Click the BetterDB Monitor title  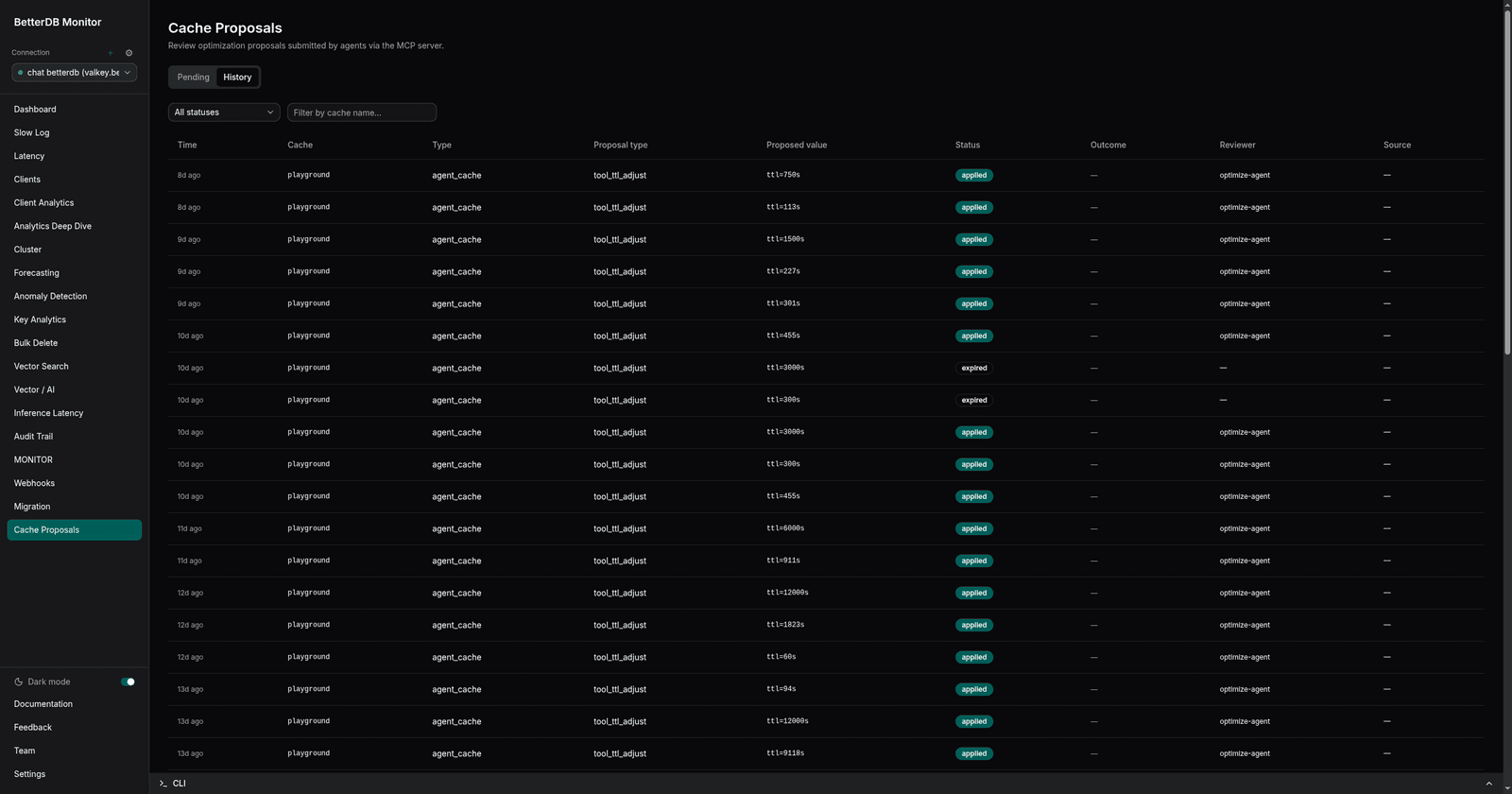coord(58,22)
